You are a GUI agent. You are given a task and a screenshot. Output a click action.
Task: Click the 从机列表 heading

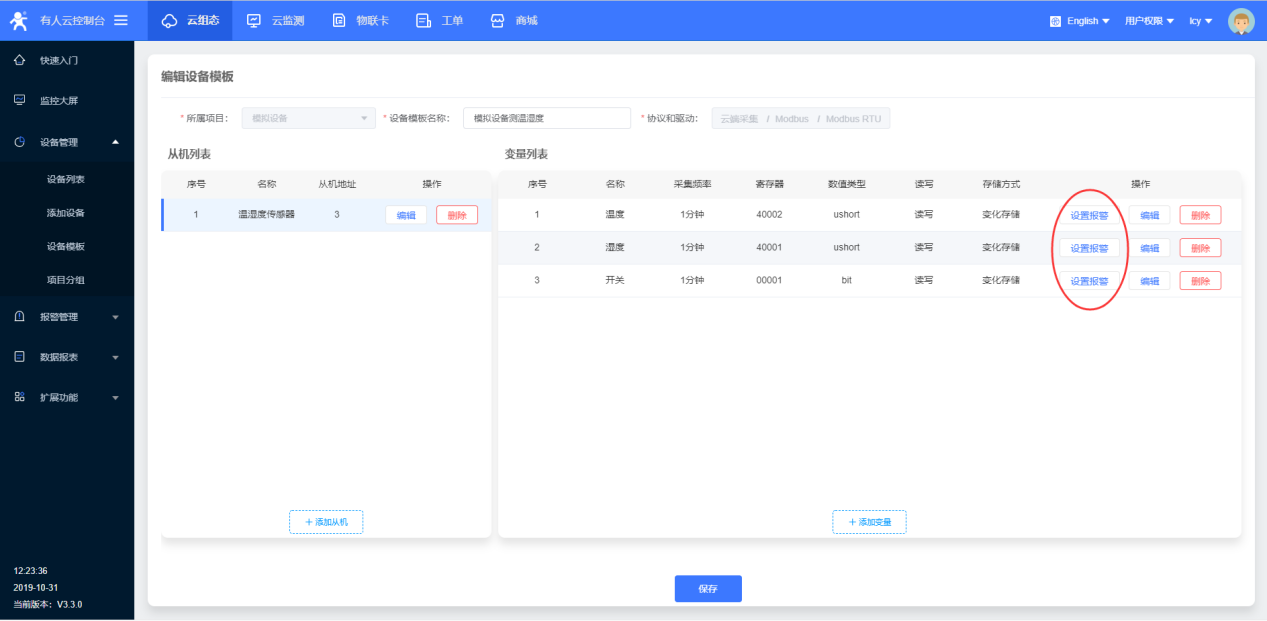coord(189,154)
